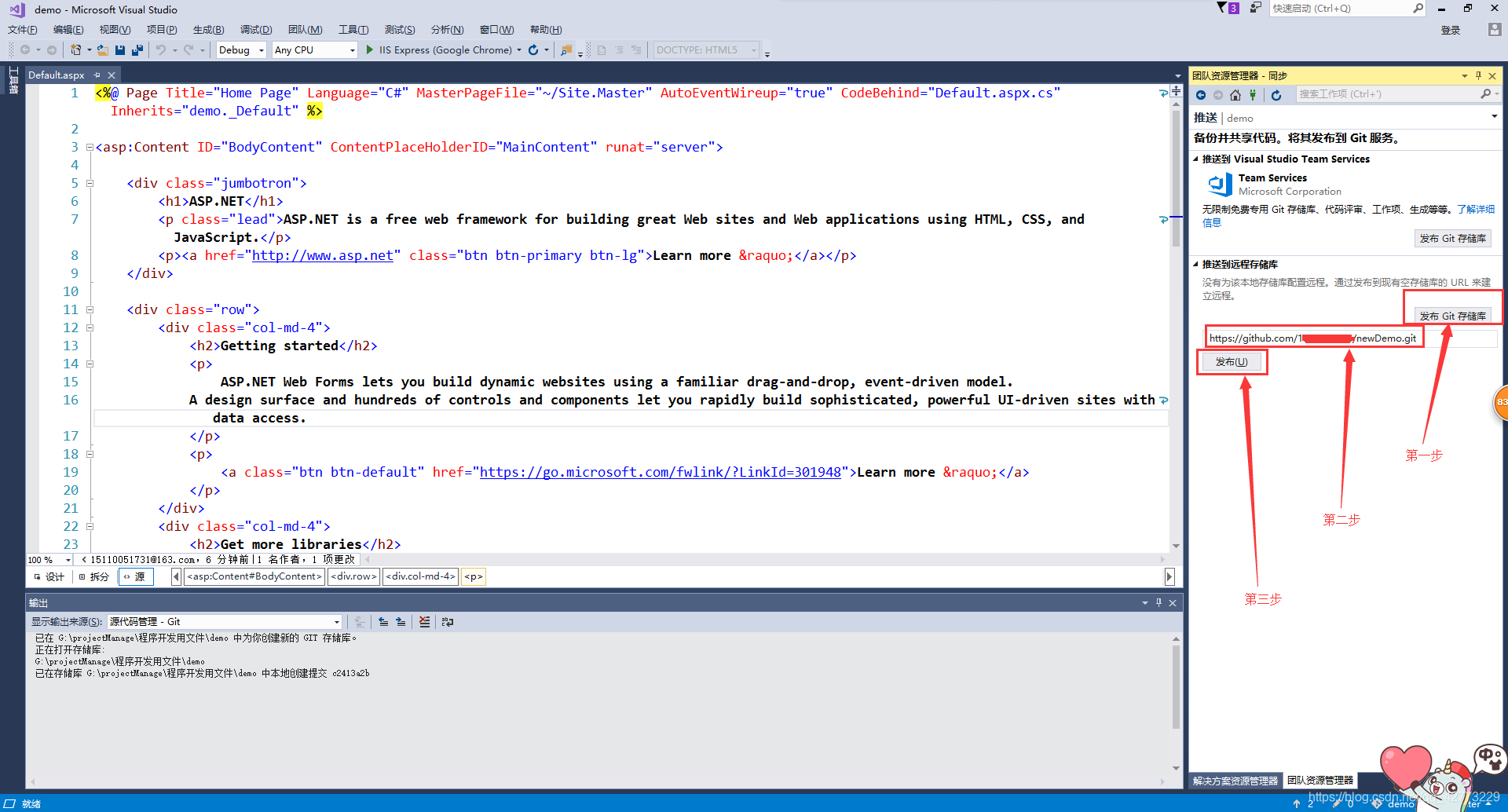
Task: Click 发布 Git 存储库 under Team Services
Action: point(1453,239)
